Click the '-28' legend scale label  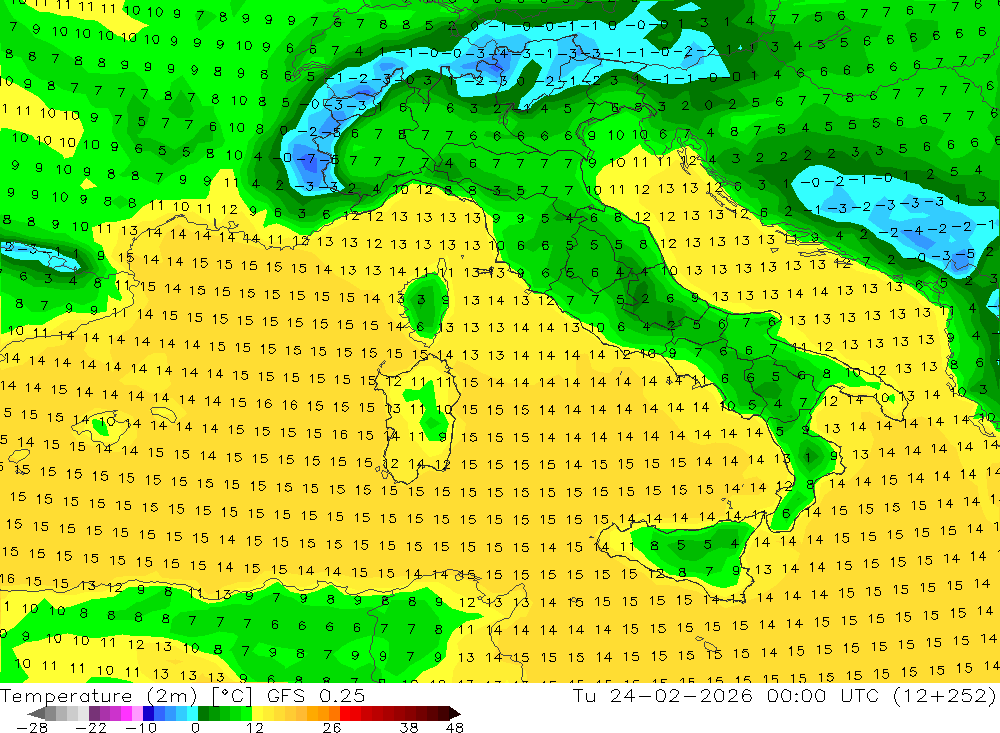[x=32, y=727]
